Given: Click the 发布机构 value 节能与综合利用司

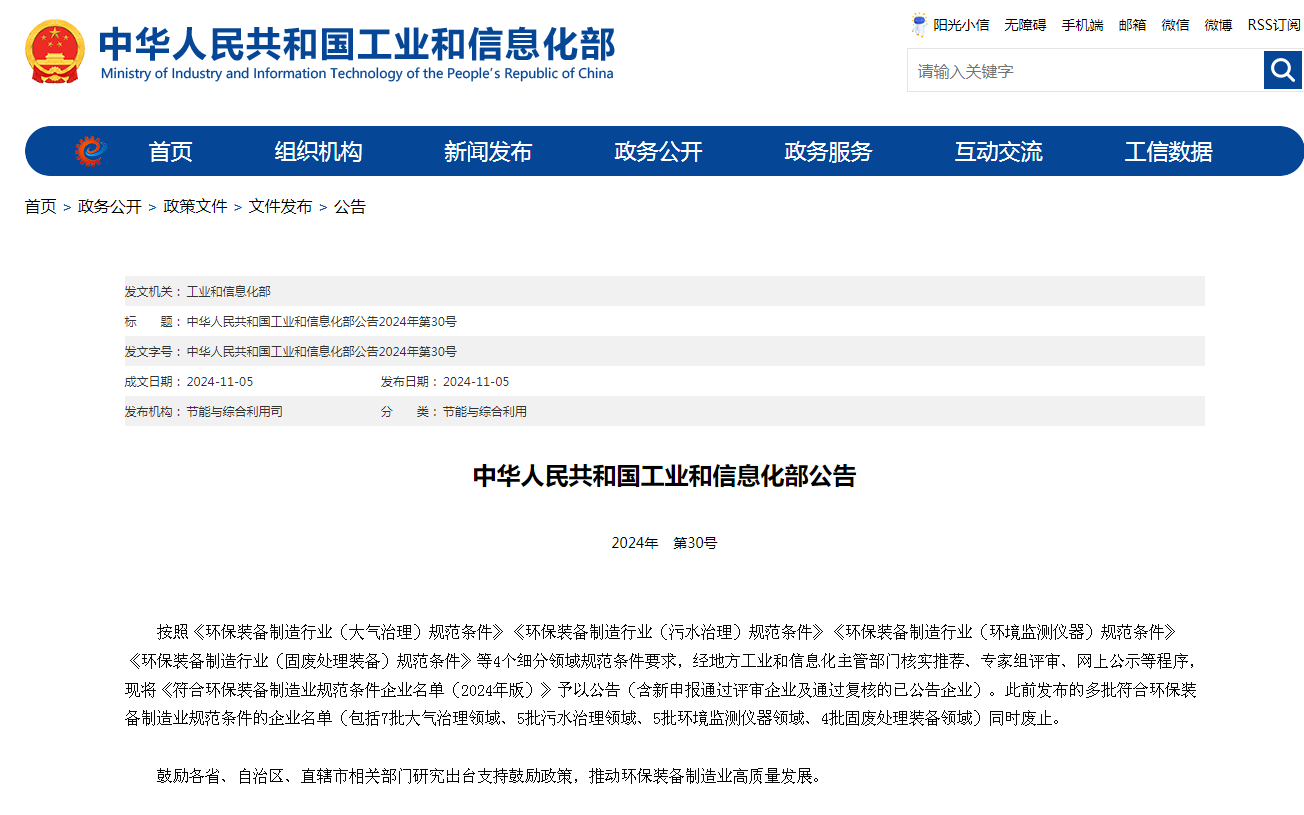Looking at the screenshot, I should pos(234,411).
